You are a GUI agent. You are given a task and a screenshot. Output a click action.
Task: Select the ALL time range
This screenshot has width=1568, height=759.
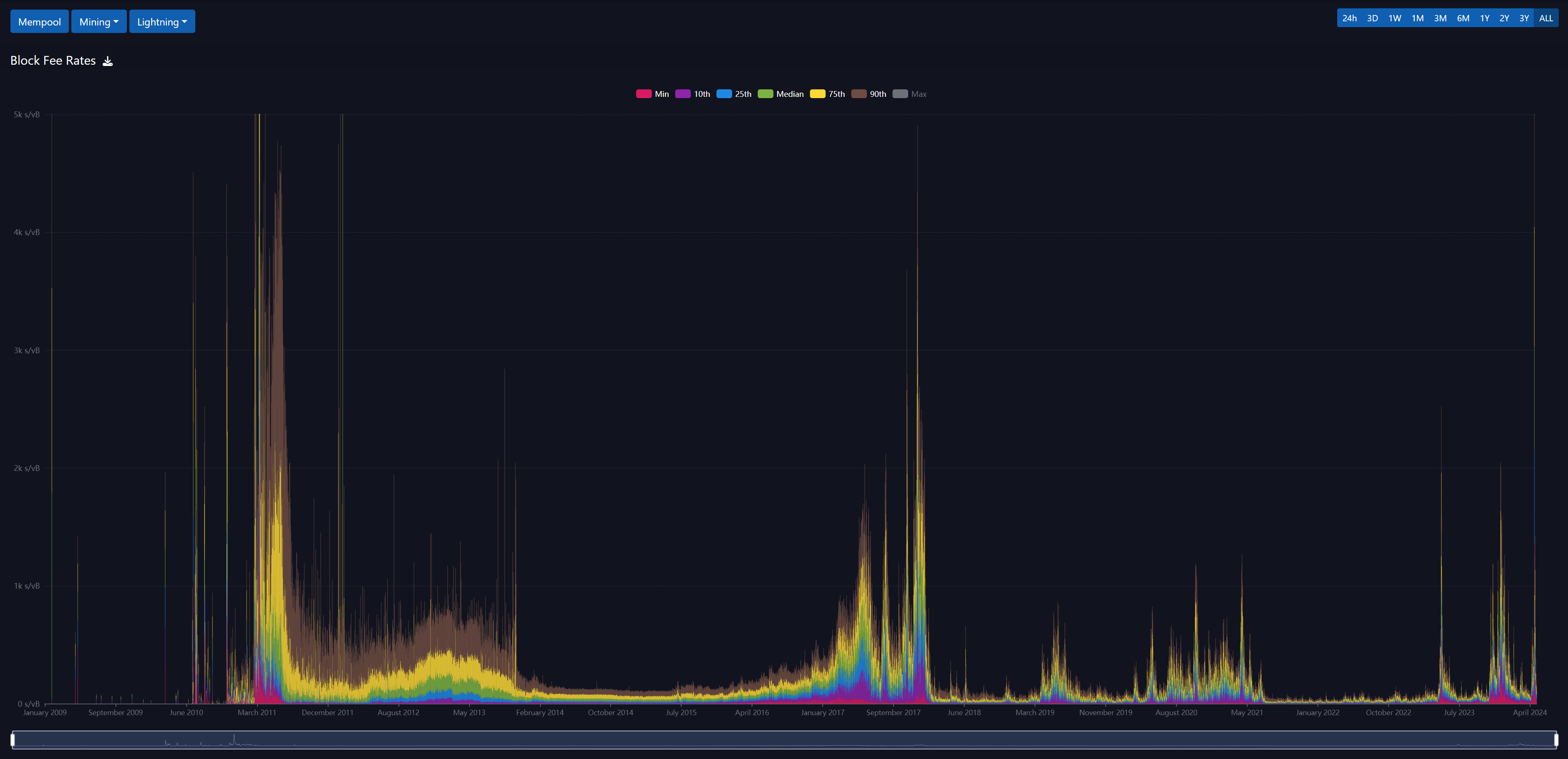(x=1546, y=18)
